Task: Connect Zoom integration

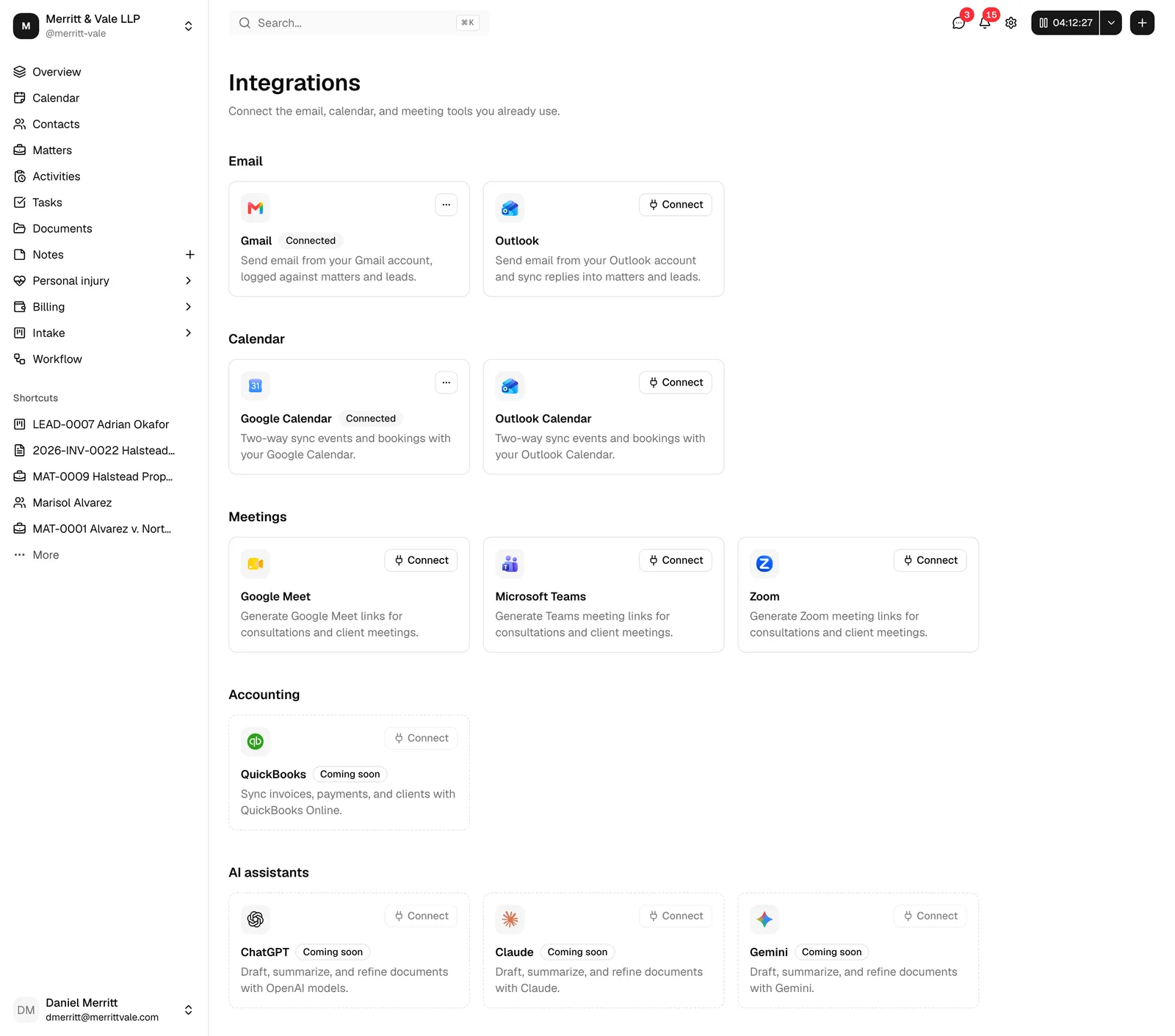Action: tap(930, 560)
